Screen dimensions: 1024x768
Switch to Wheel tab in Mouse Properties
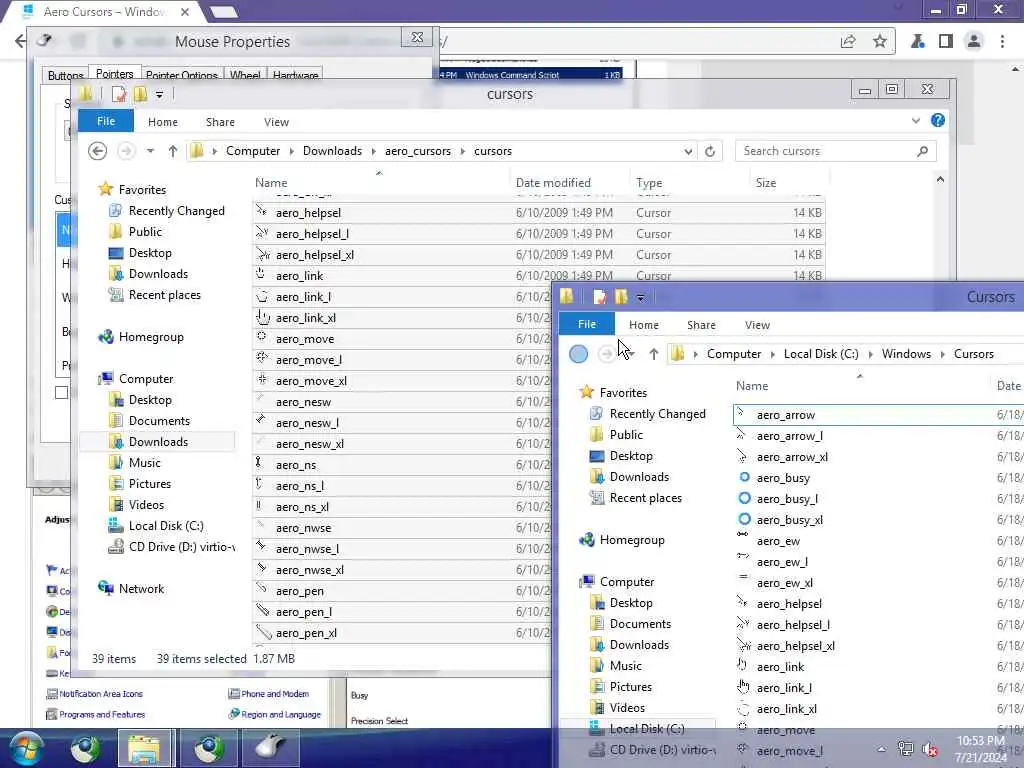(x=245, y=75)
